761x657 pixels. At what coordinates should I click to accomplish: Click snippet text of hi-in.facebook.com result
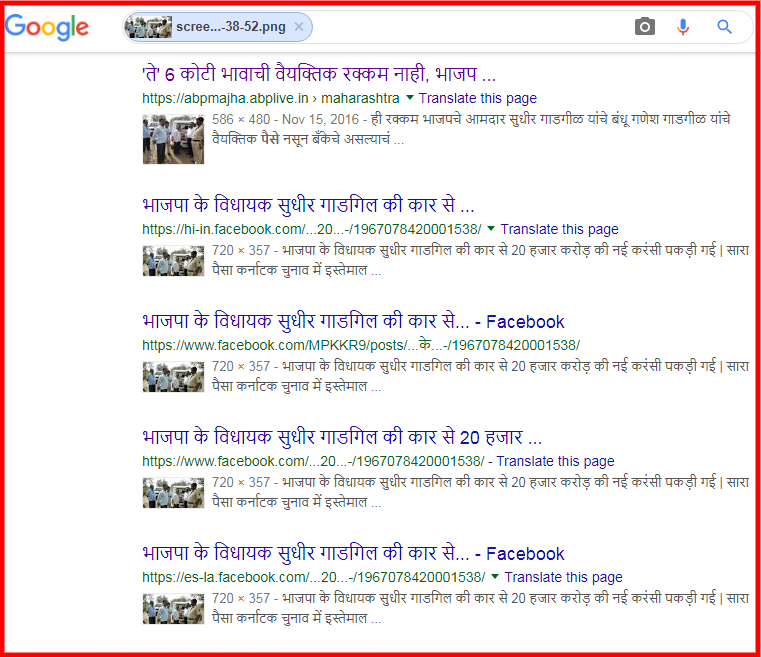[480, 260]
